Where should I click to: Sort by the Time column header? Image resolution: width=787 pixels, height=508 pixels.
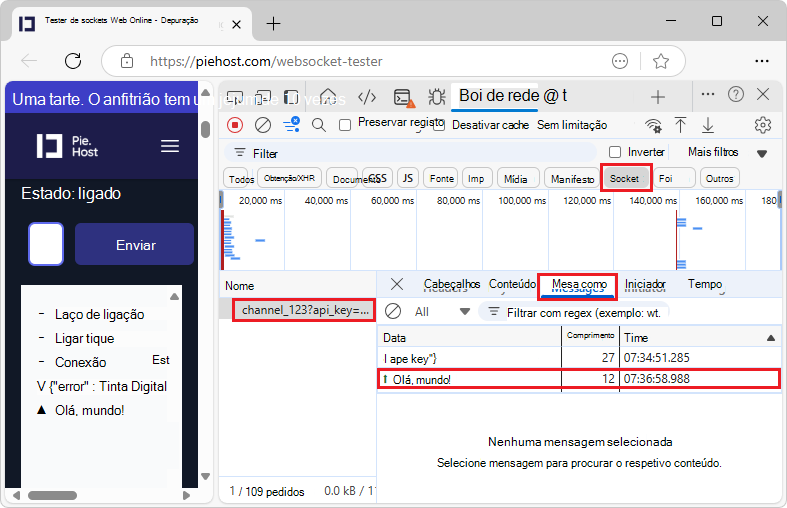tap(700, 337)
